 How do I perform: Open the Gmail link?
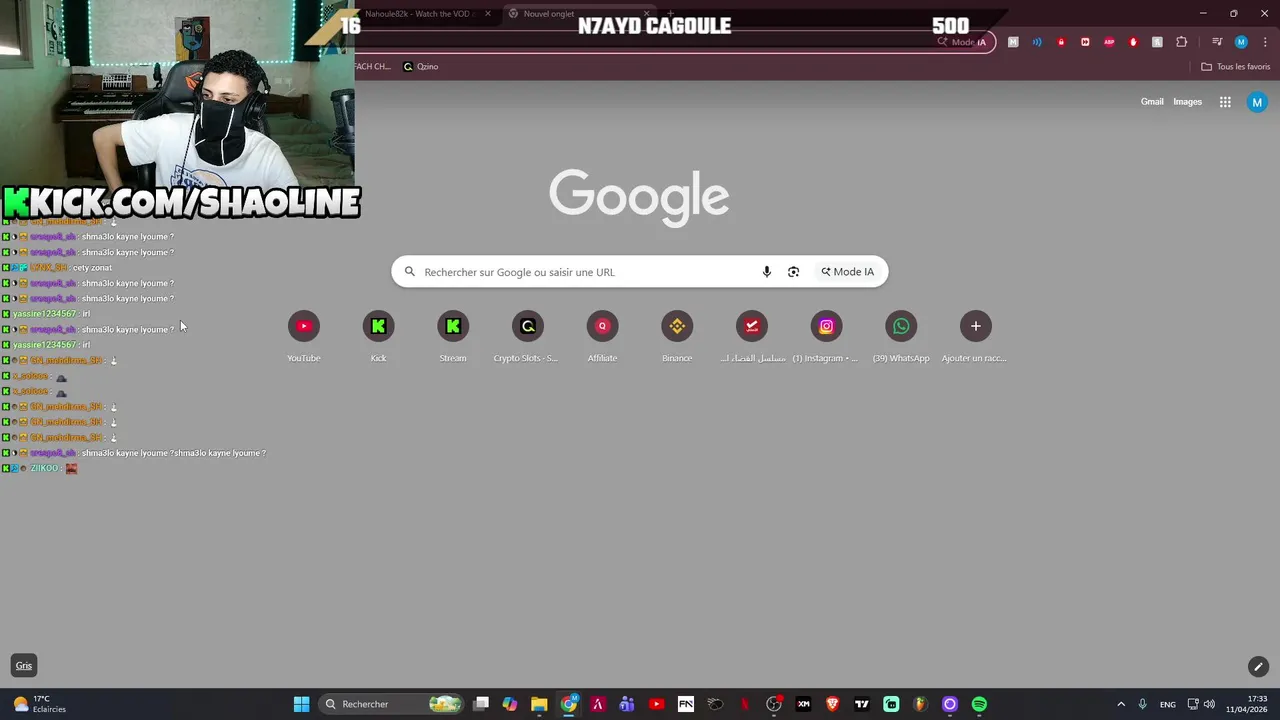[1152, 102]
